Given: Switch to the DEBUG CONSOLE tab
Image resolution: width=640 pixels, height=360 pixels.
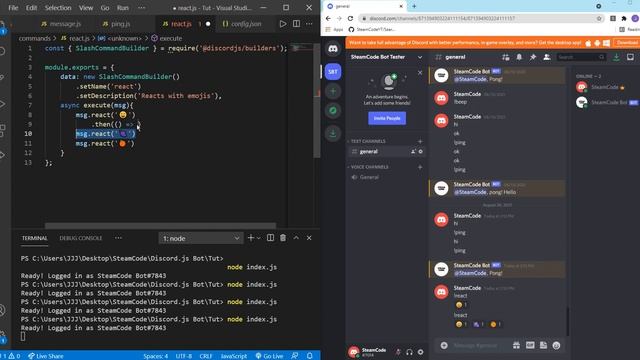Looking at the screenshot, I should [x=81, y=238].
